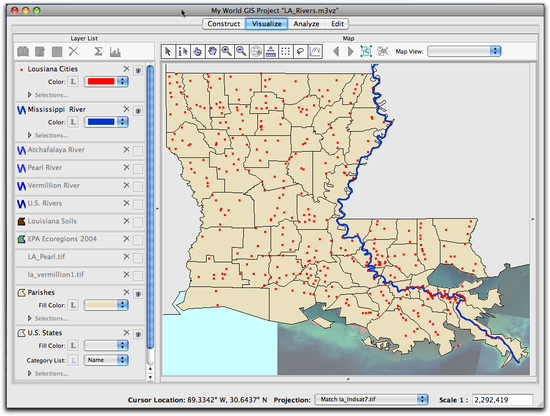Image resolution: width=550 pixels, height=416 pixels.
Task: Remove the Pearl River layer
Action: click(x=127, y=168)
